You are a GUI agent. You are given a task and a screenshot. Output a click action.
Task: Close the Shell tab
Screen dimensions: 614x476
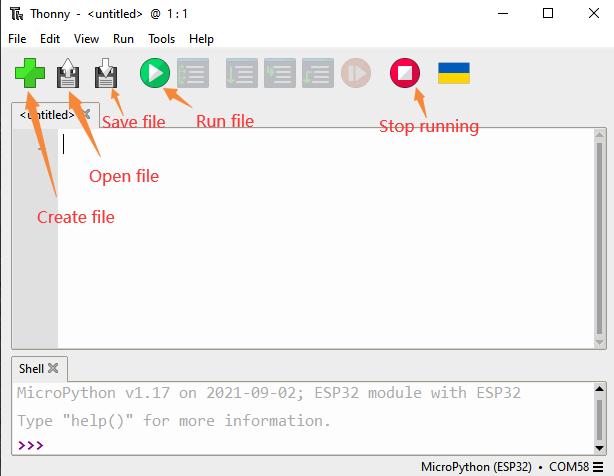[53, 368]
